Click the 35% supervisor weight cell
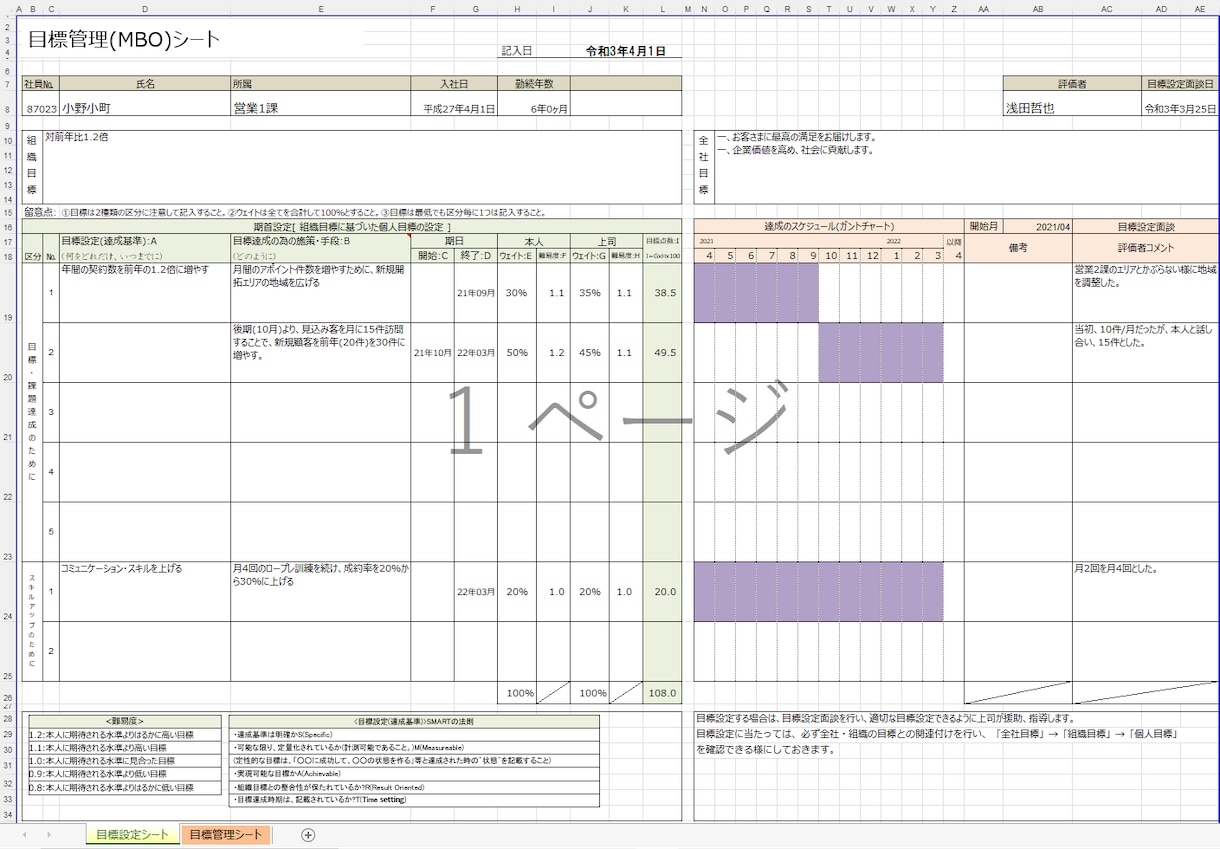The width and height of the screenshot is (1220, 849). (x=590, y=293)
